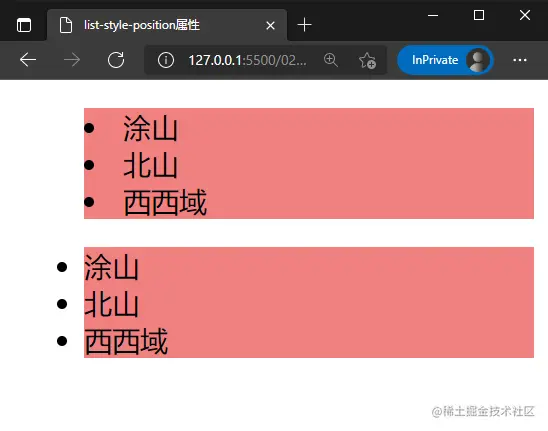The width and height of the screenshot is (548, 431).
Task: Maximize the browser window
Action: 479,15
